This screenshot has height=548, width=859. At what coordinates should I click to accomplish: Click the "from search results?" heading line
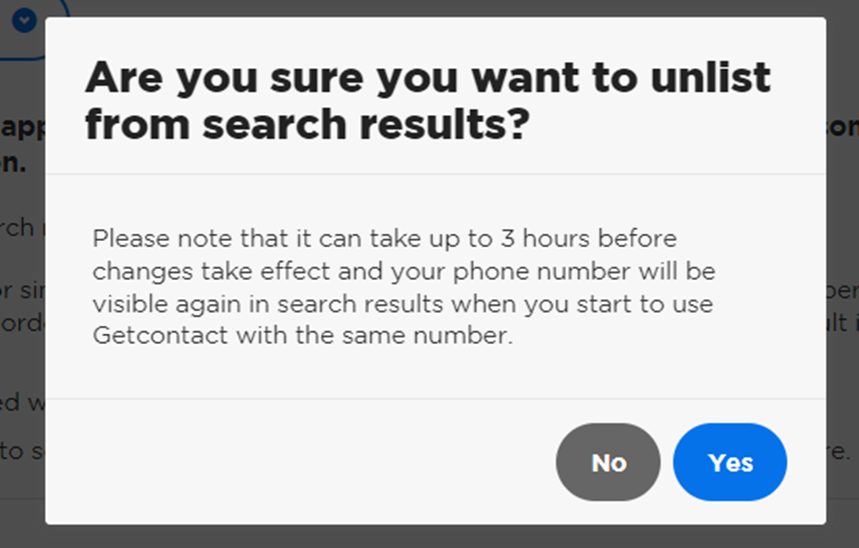click(307, 124)
